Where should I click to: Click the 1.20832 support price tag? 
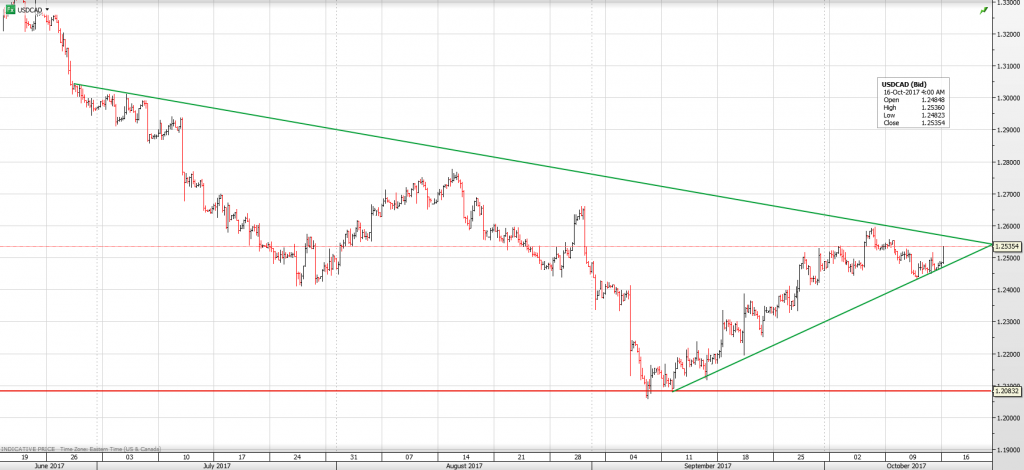click(x=1006, y=390)
